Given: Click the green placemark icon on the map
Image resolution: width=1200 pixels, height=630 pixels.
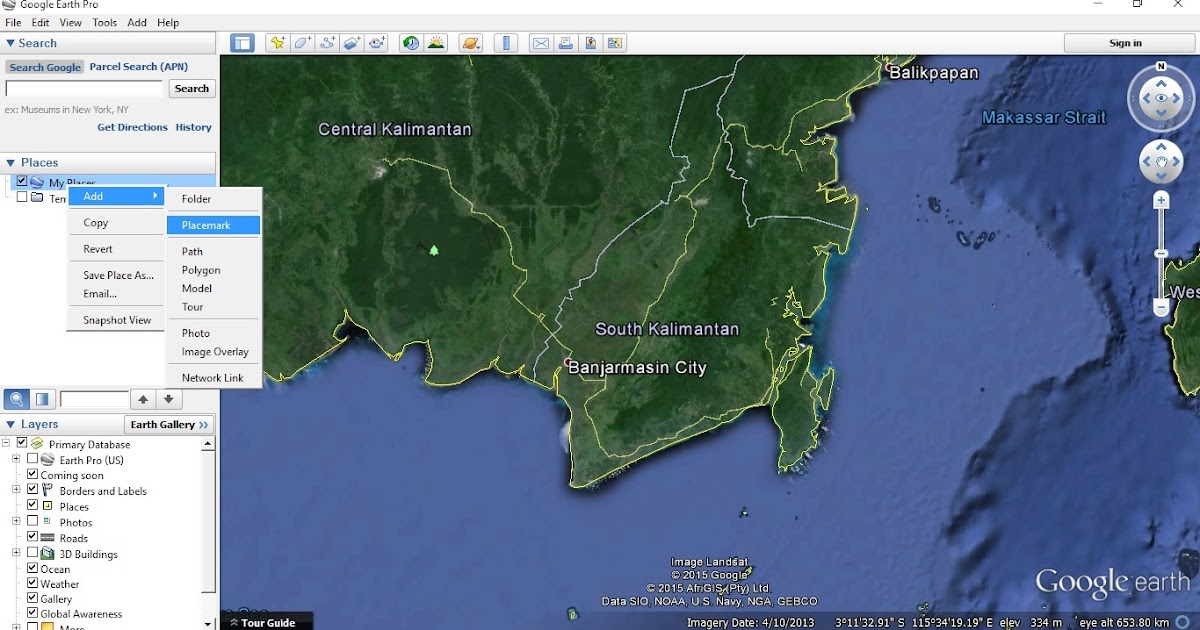Looking at the screenshot, I should point(434,250).
